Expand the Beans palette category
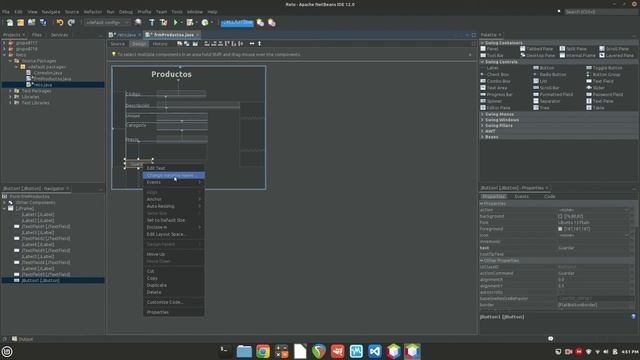 click(x=482, y=137)
